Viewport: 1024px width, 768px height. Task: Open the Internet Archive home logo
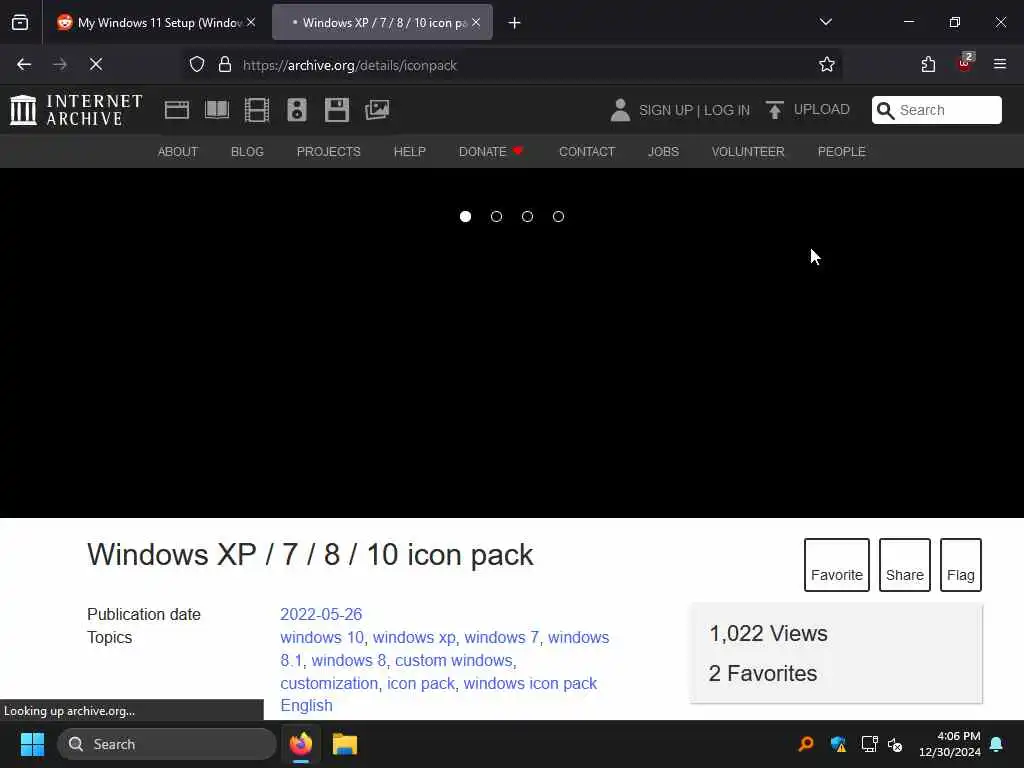(76, 110)
